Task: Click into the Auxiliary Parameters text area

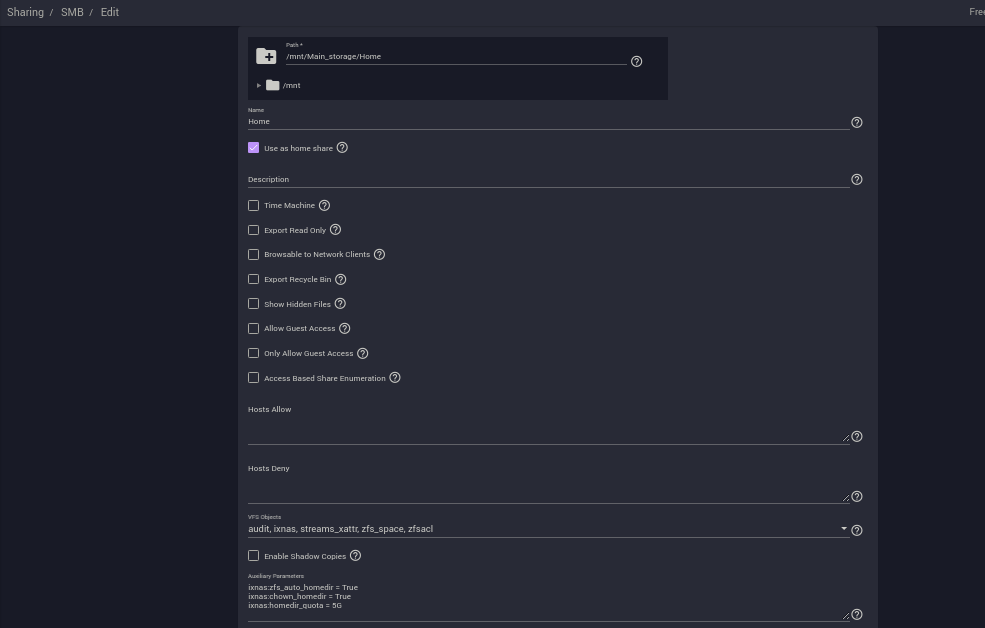Action: [546, 597]
